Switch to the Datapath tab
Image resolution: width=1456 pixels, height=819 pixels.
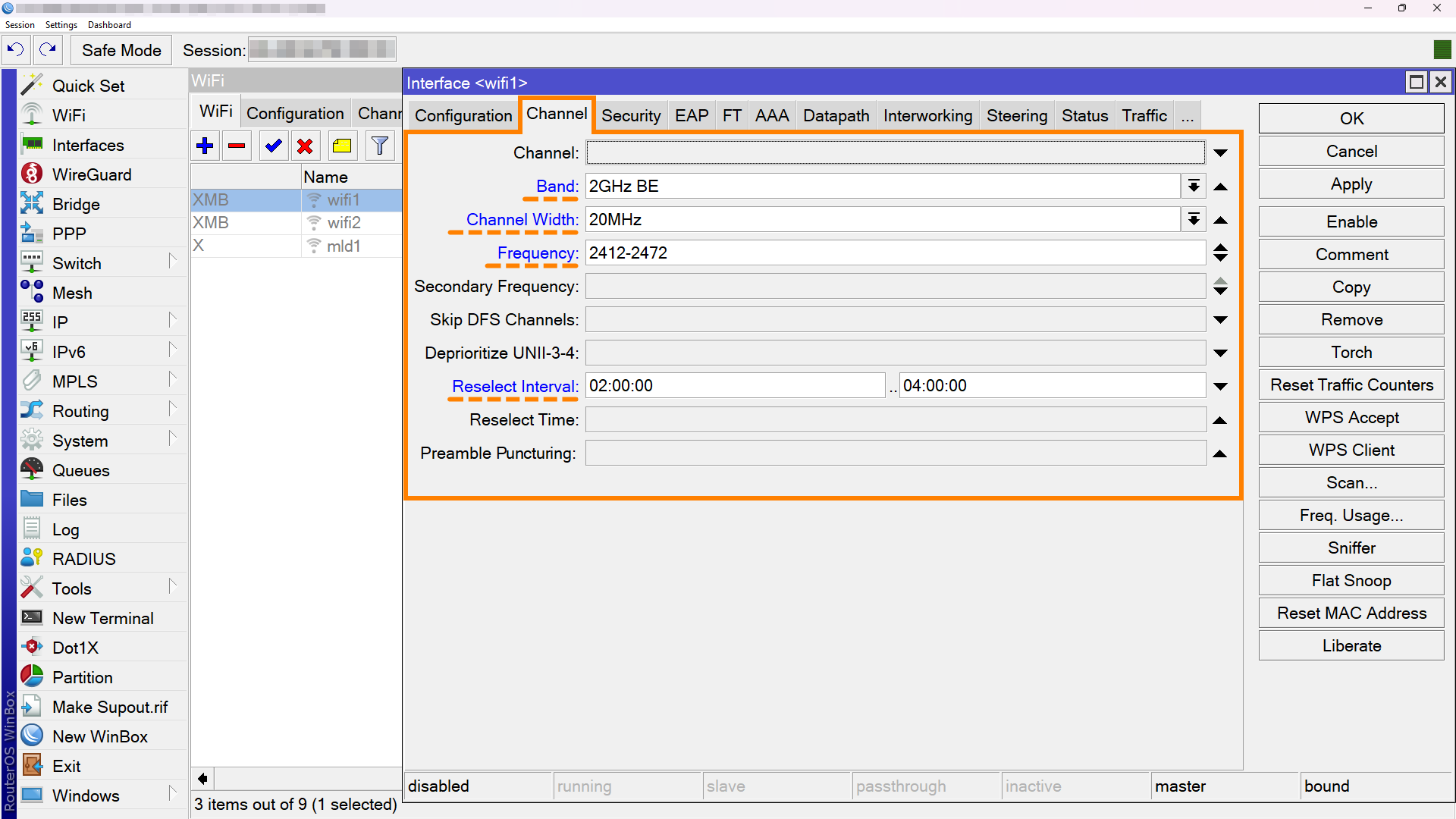836,115
